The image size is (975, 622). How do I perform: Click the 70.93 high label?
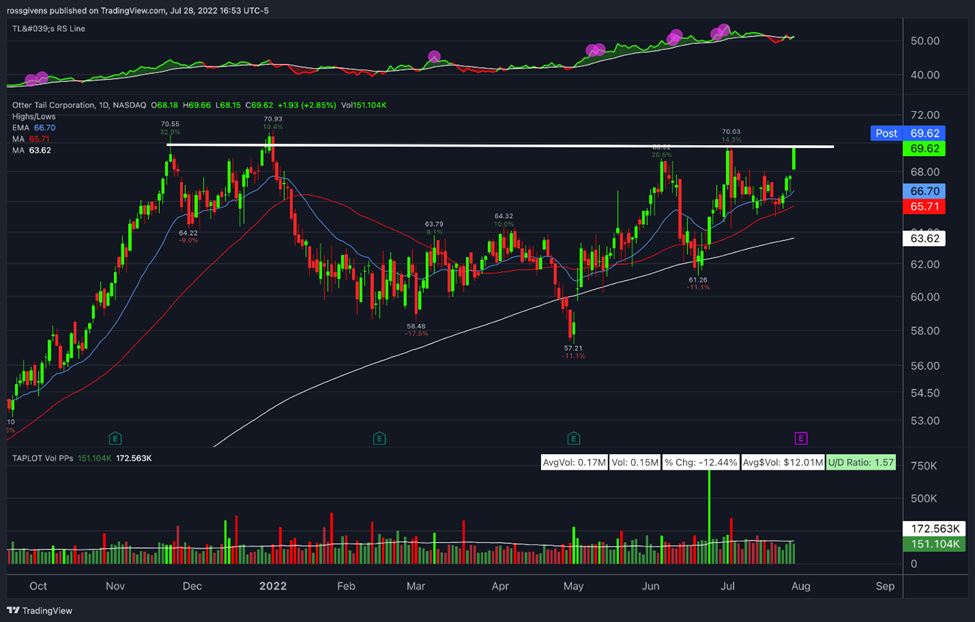[272, 119]
